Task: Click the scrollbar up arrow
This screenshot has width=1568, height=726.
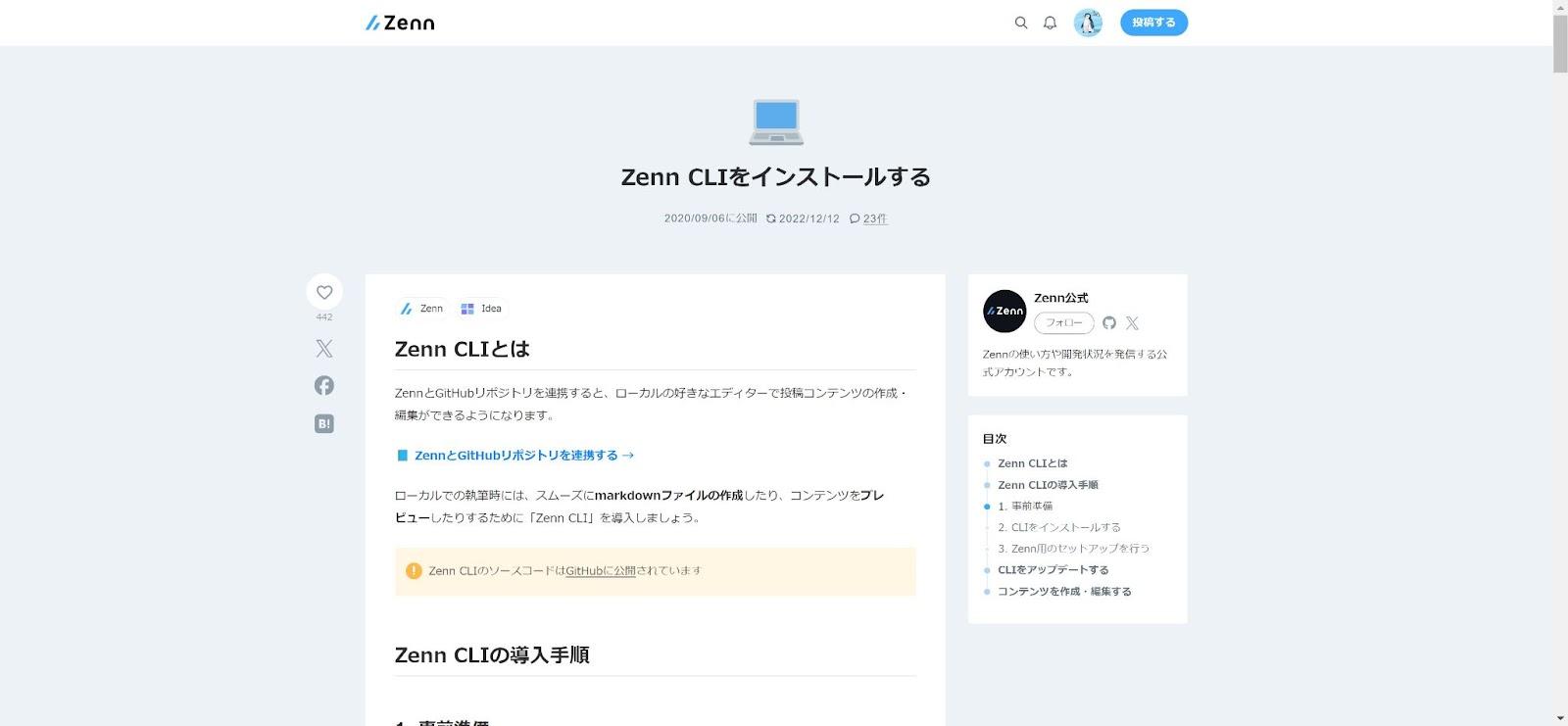Action: pos(1560,7)
